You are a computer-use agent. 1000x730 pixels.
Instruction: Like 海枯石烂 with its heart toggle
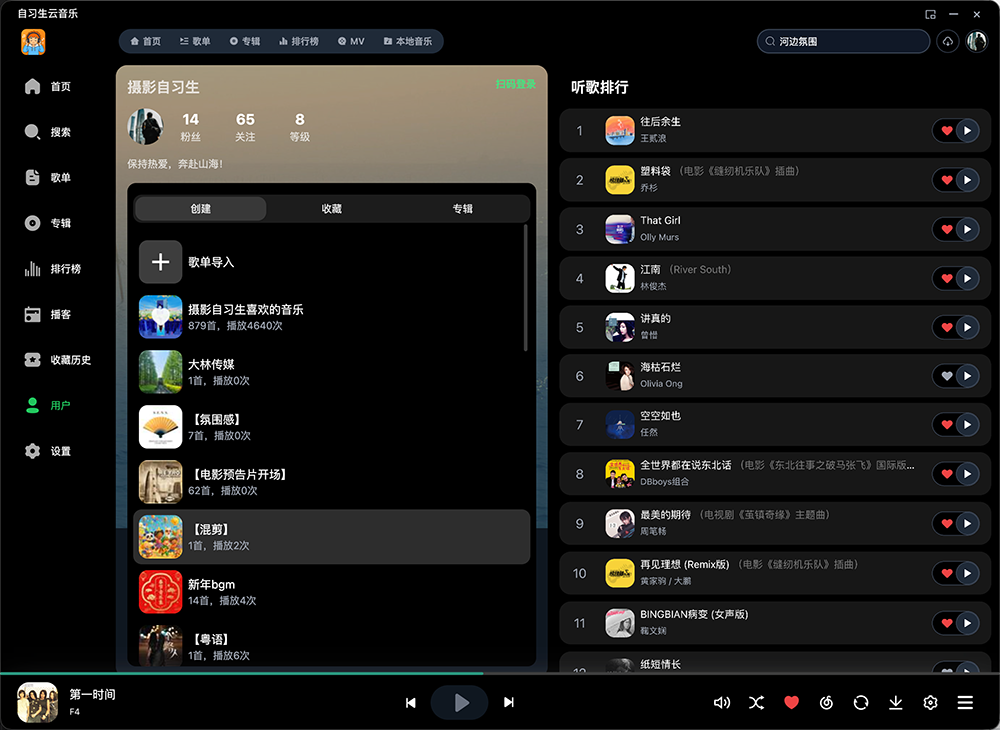pos(946,376)
